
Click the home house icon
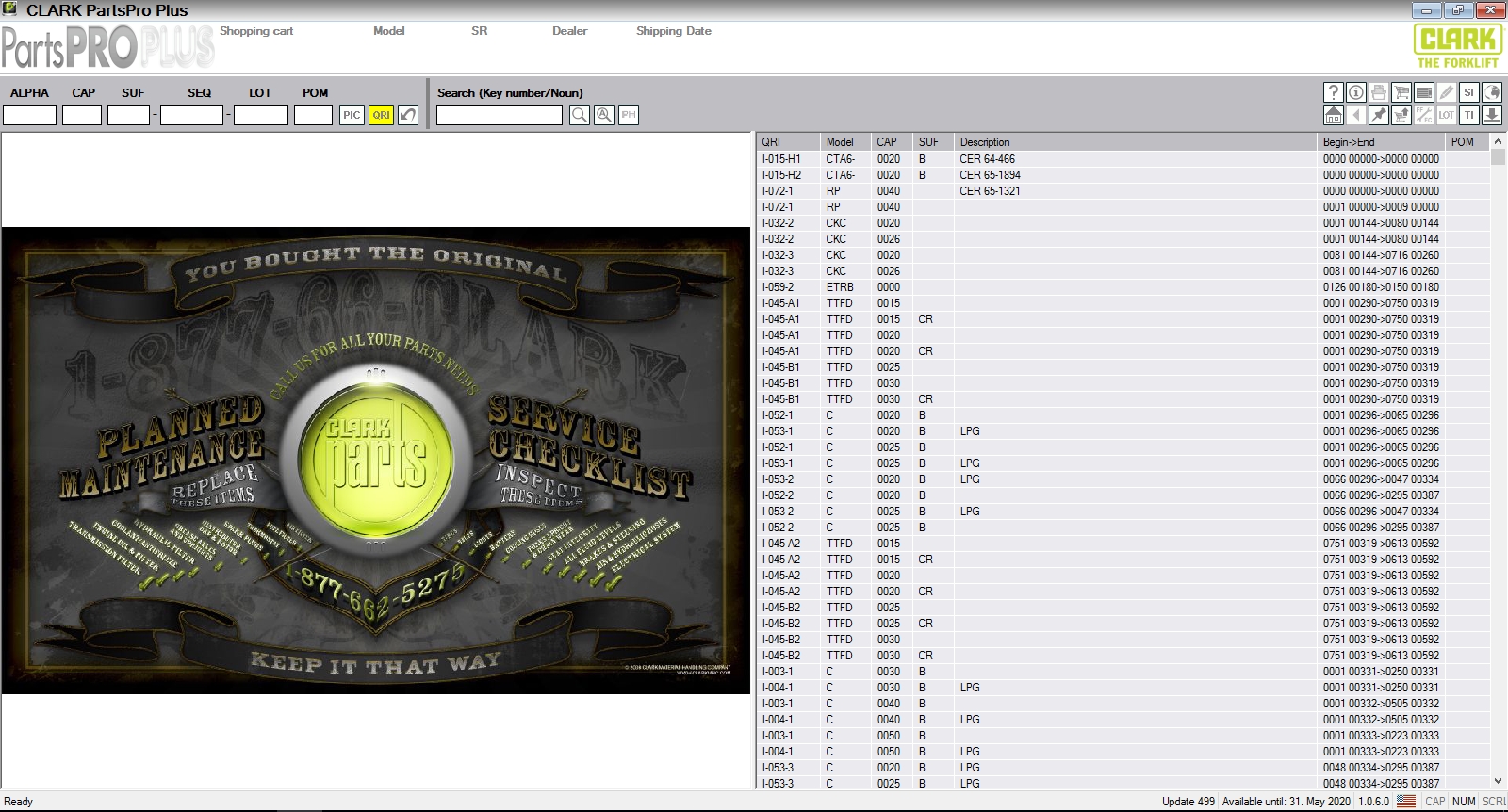(x=1333, y=115)
